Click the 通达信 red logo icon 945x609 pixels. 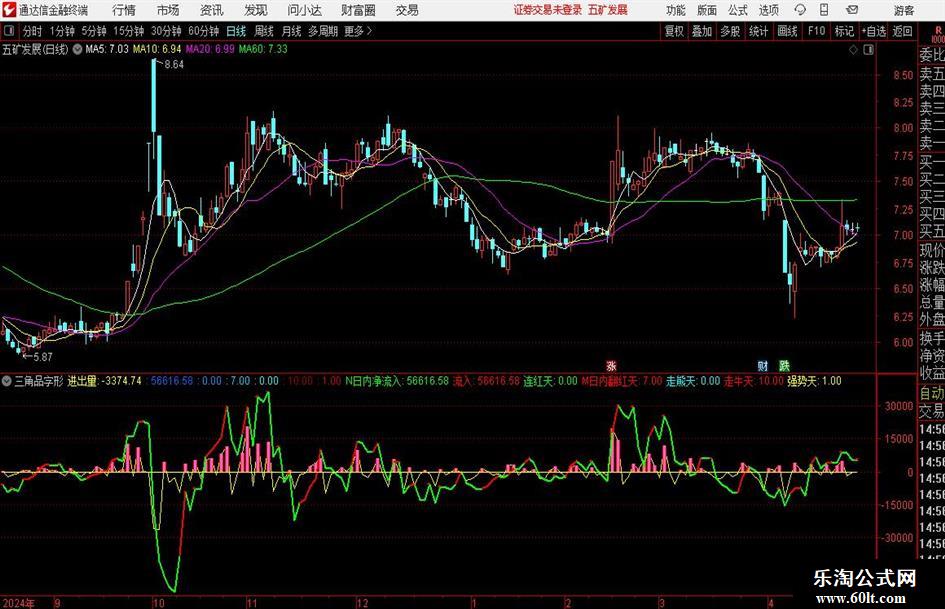click(9, 10)
